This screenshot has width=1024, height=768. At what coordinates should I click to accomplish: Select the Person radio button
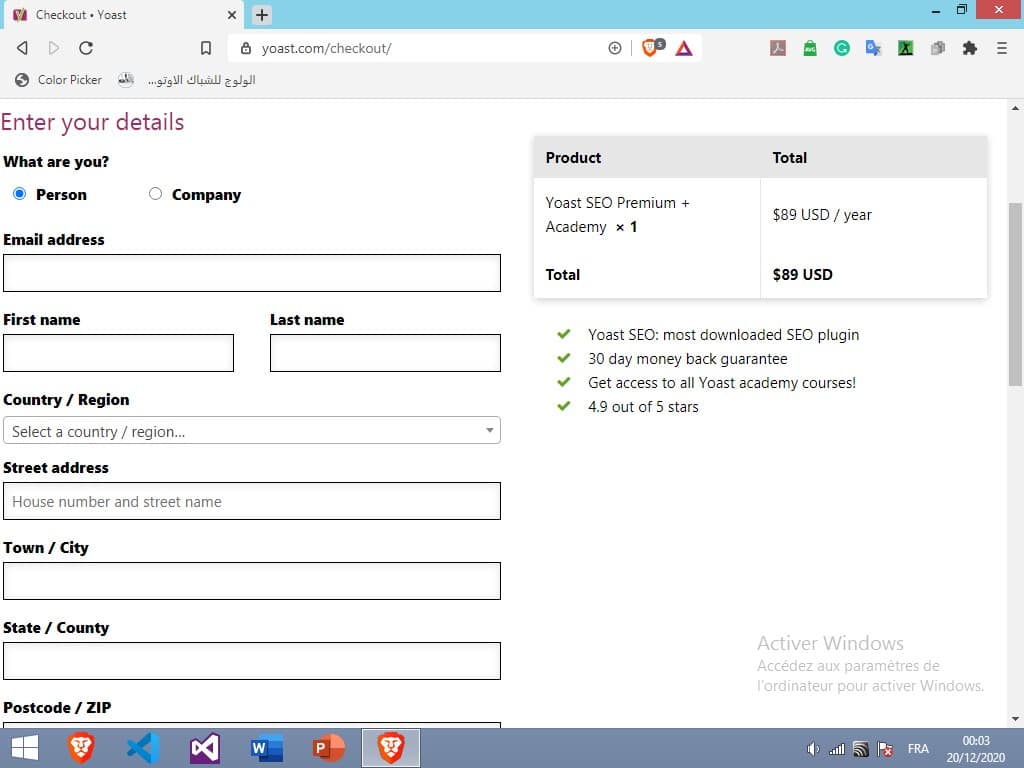19,194
